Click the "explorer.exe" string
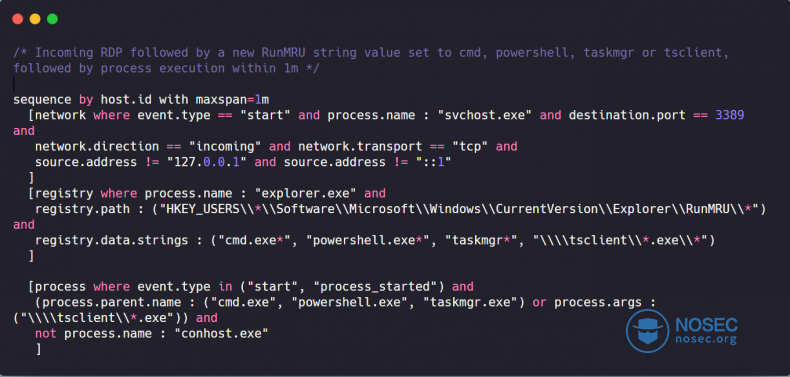The width and height of the screenshot is (790, 377). pos(306,193)
